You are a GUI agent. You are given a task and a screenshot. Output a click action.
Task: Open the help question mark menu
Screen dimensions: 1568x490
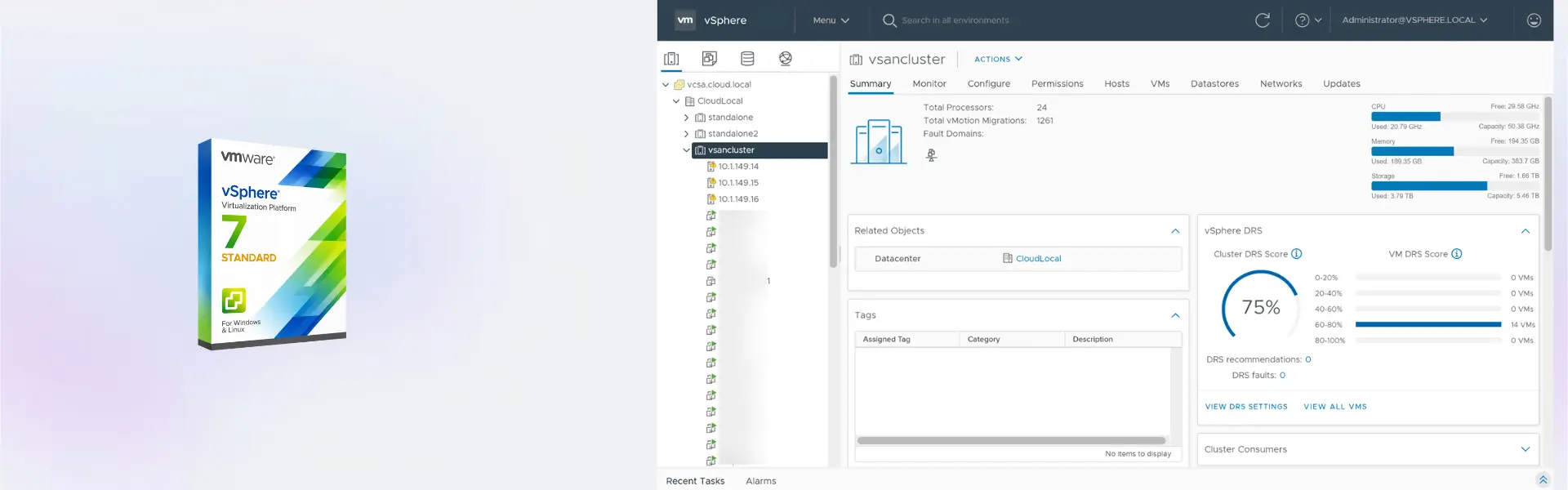[x=1307, y=20]
